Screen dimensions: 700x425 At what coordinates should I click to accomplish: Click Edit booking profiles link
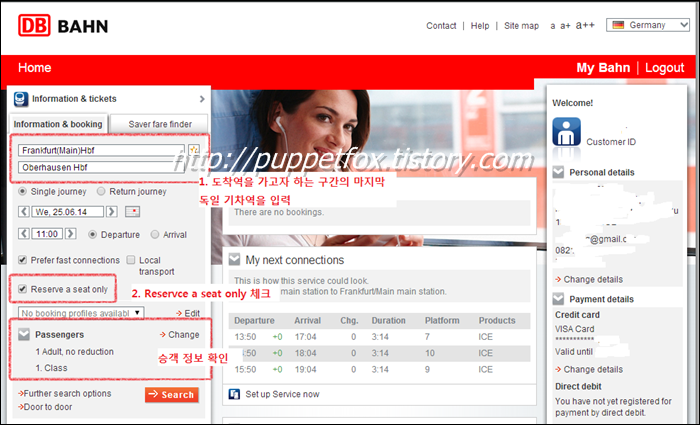pos(188,313)
